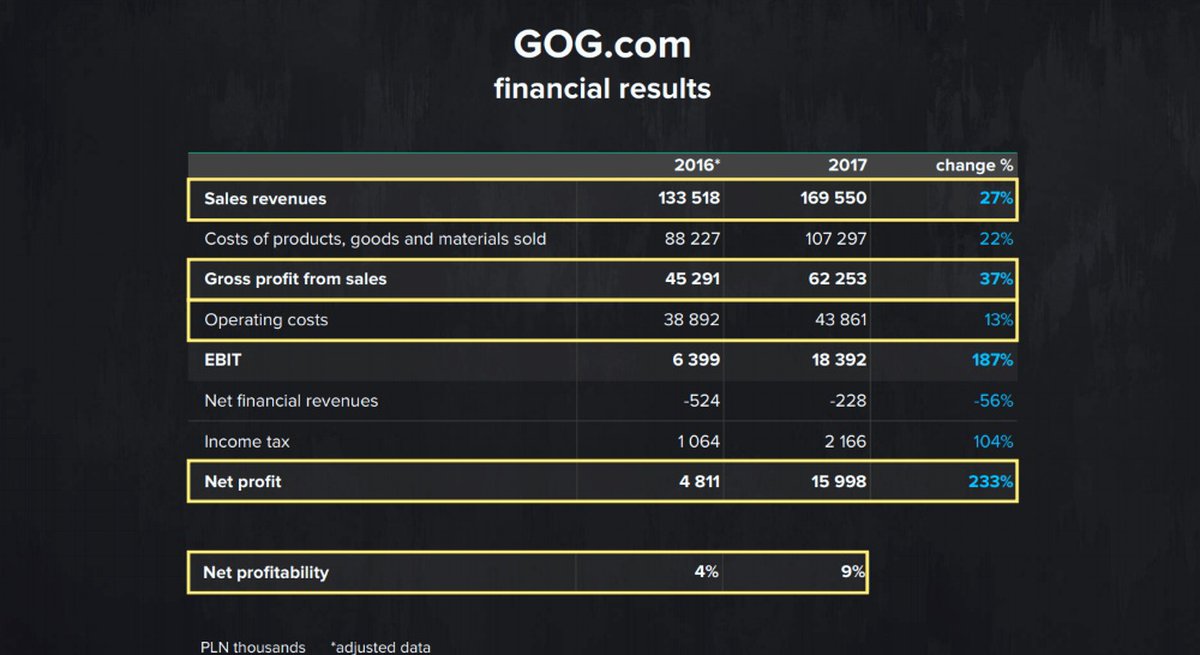Click the 'Gross profit from sales' label

pyautogui.click(x=295, y=279)
